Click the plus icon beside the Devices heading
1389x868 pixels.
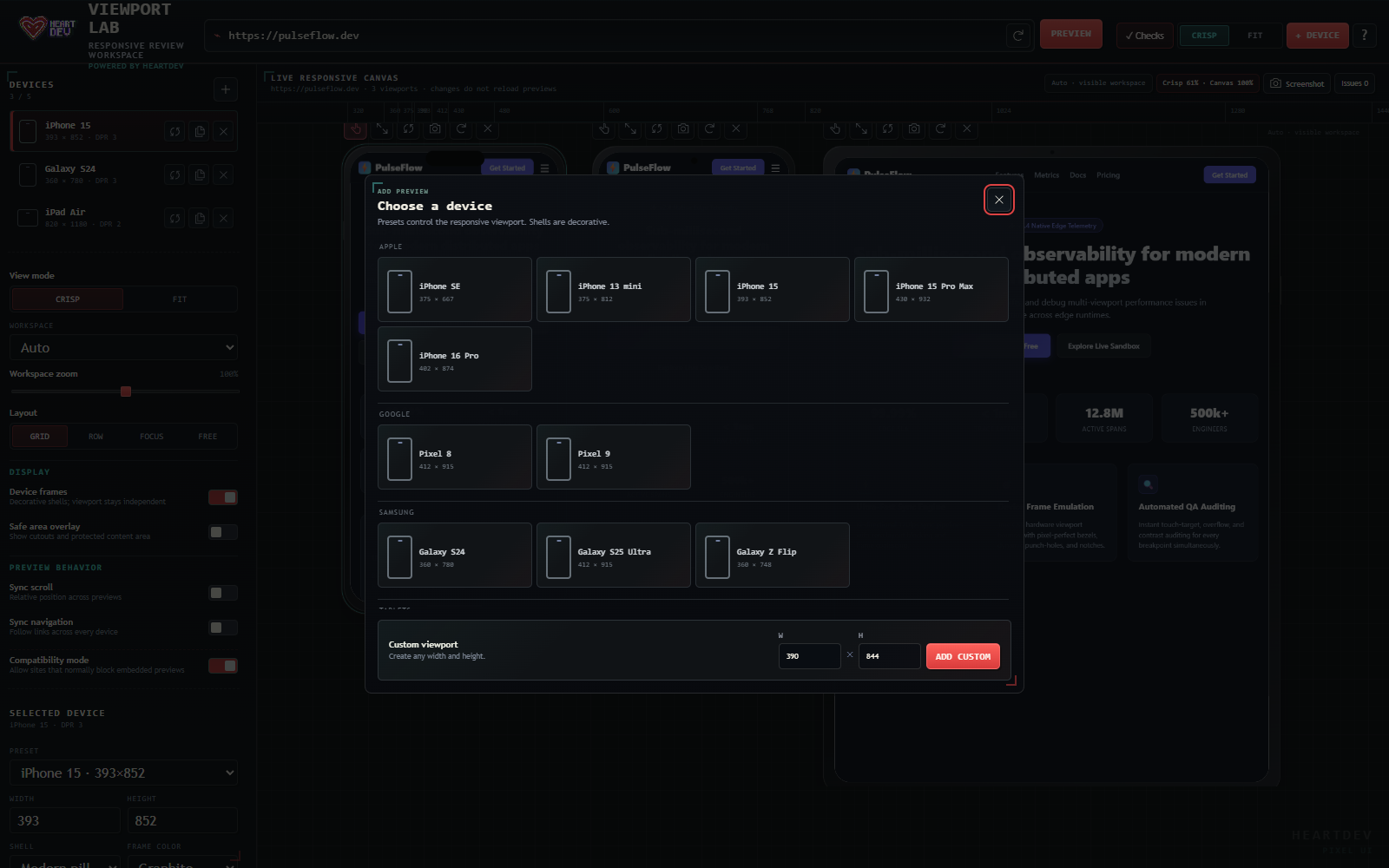(x=226, y=89)
